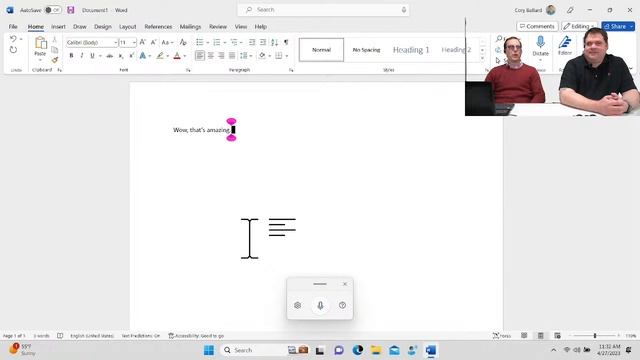Click the Cut scissors icon
640x360 pixels.
(x=55, y=40)
